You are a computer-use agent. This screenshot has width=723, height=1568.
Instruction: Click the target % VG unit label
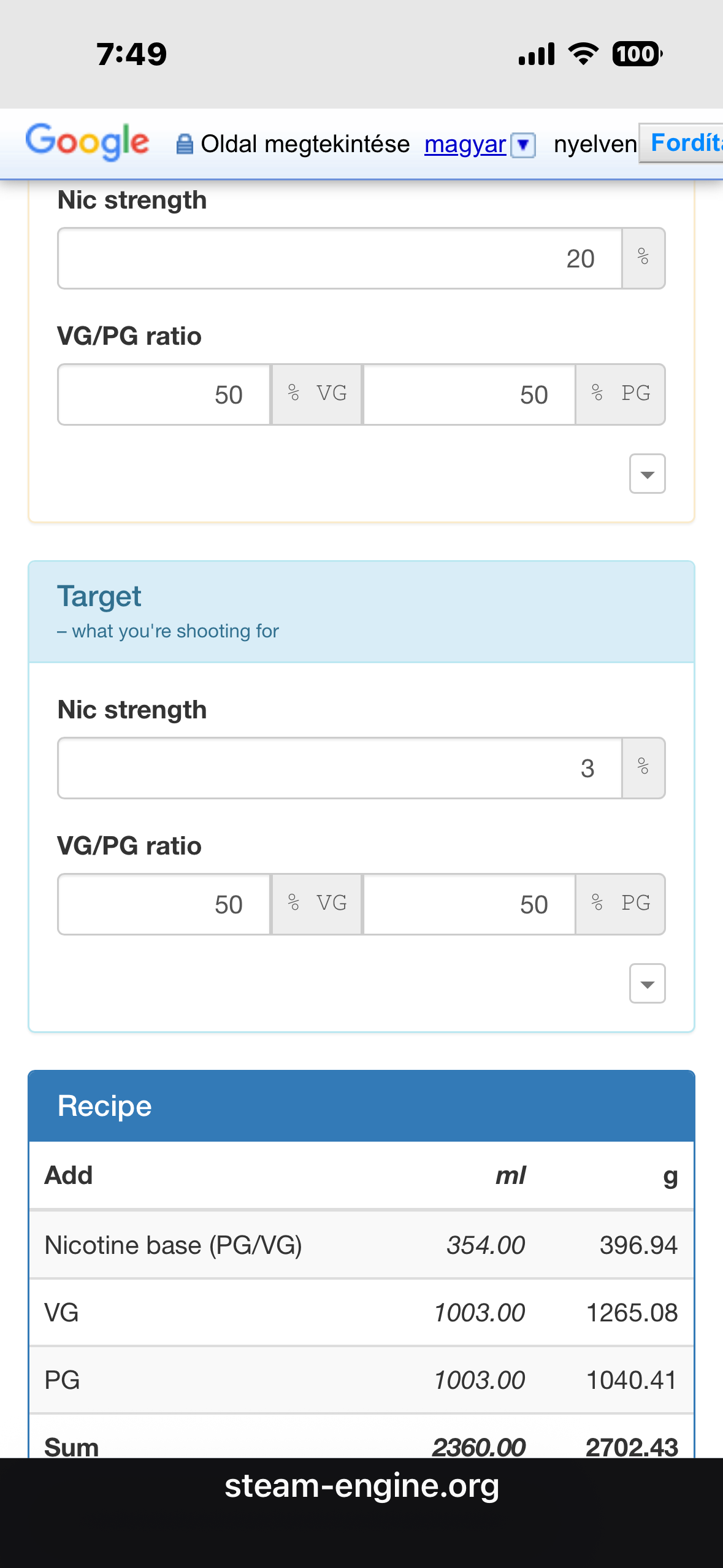click(317, 904)
